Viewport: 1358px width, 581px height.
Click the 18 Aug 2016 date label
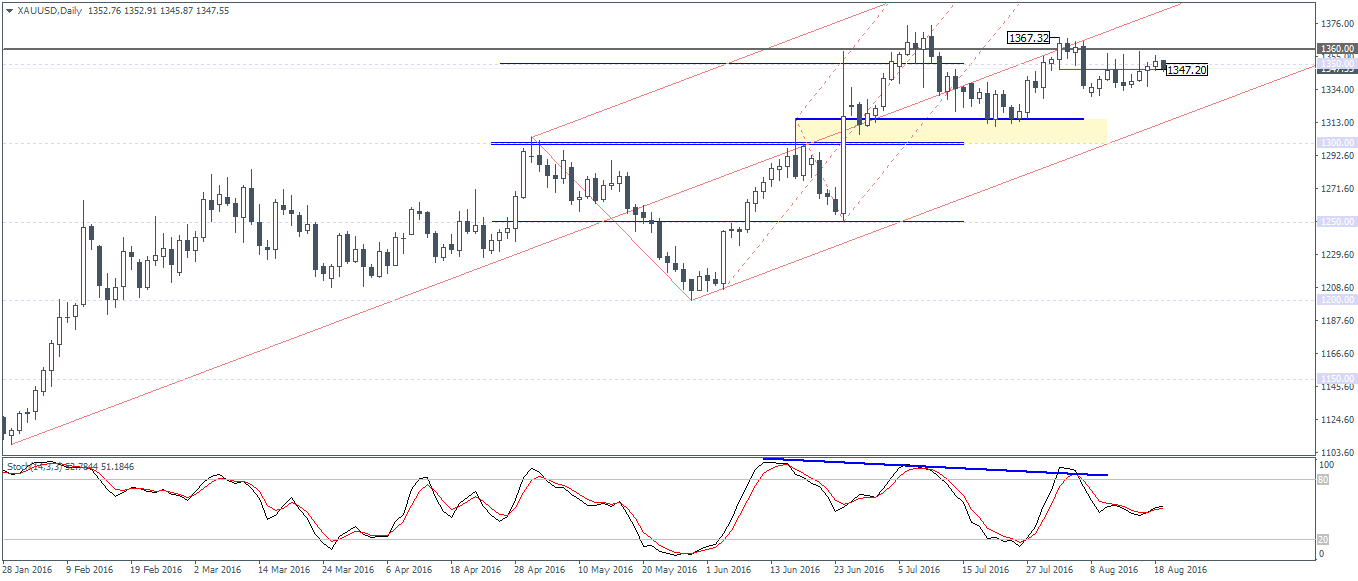(1183, 570)
